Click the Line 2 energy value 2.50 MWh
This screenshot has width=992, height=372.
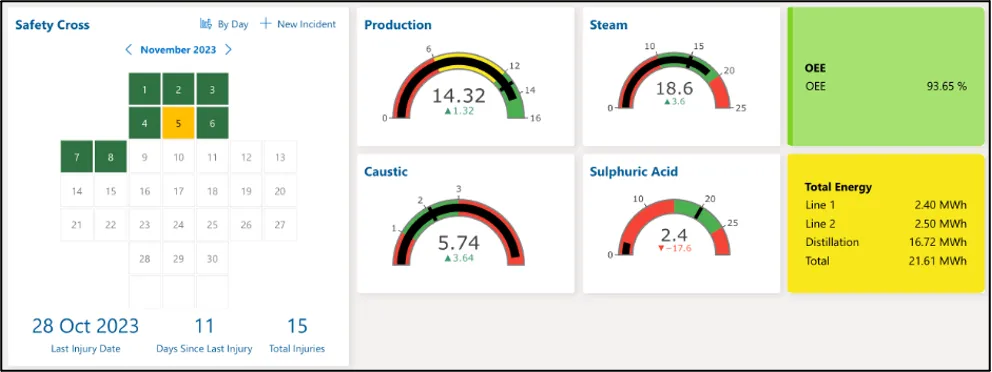pos(941,223)
